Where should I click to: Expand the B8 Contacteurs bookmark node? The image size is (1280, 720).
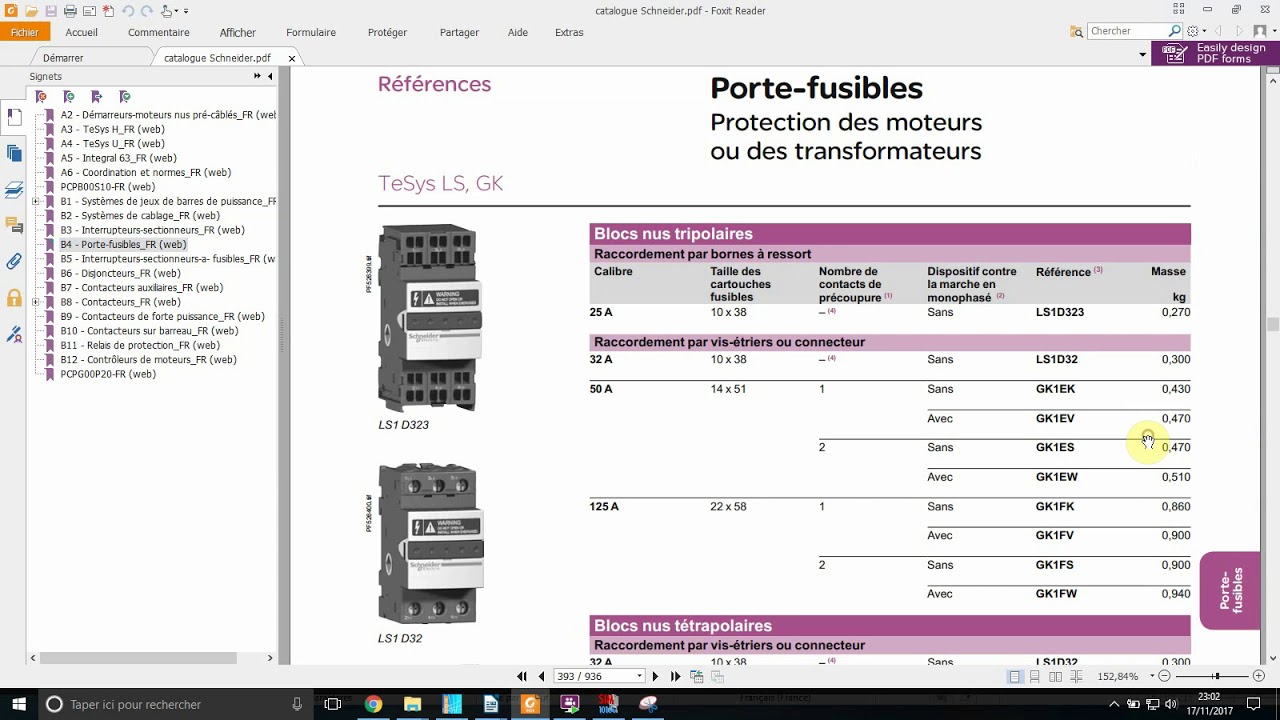pyautogui.click(x=36, y=302)
